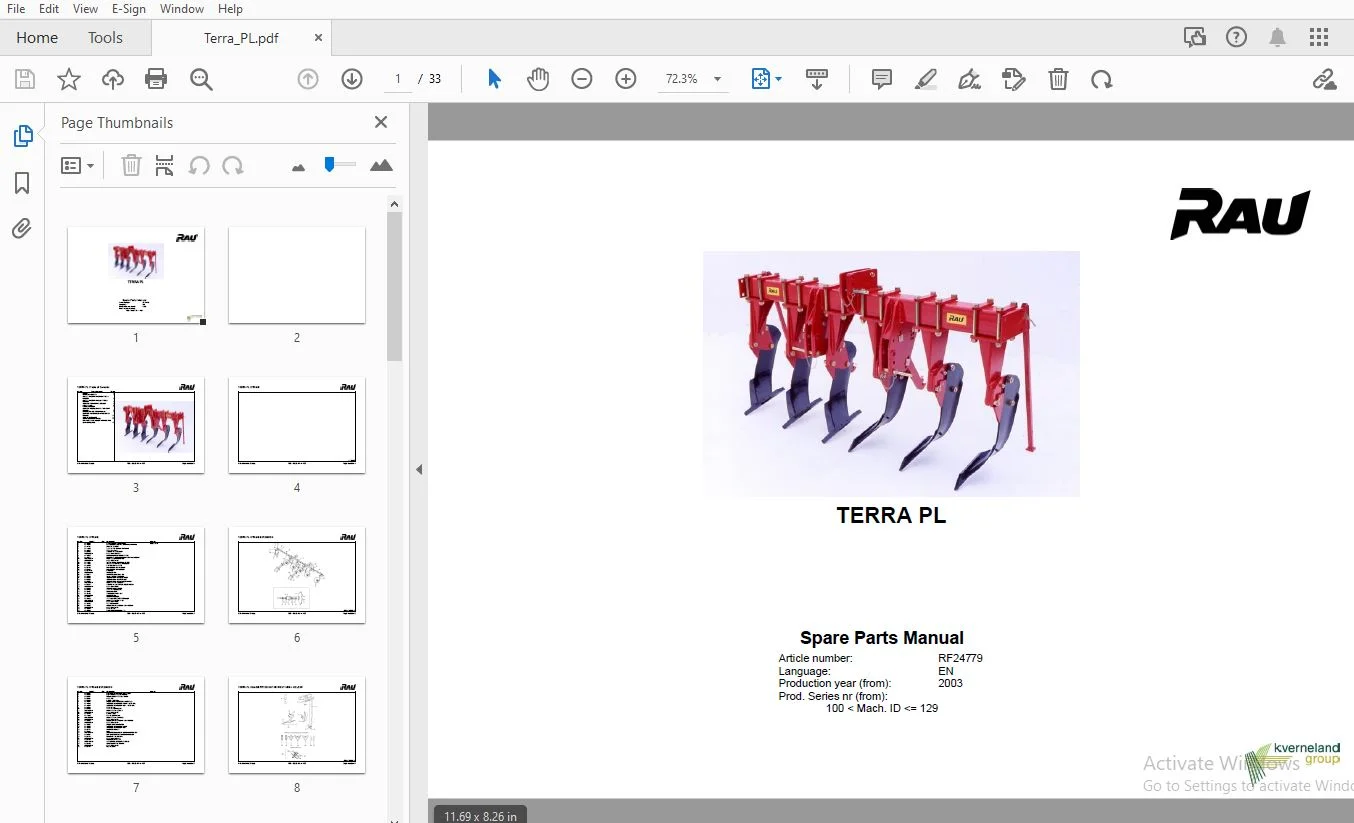Image resolution: width=1354 pixels, height=823 pixels.
Task: Enlarge thumbnails with the large mountain icon
Action: [x=381, y=165]
